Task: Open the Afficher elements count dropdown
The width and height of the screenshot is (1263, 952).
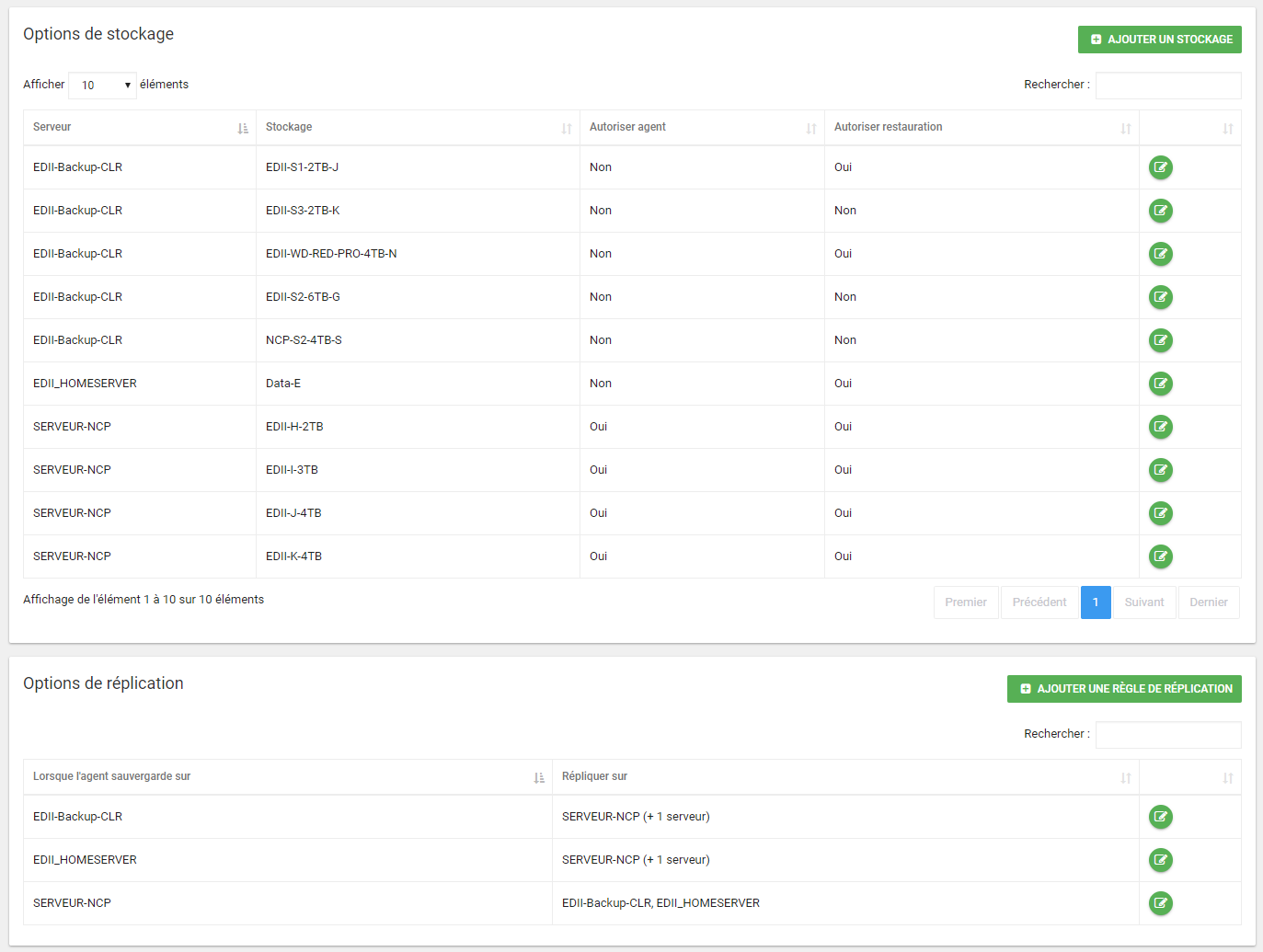Action: [102, 85]
